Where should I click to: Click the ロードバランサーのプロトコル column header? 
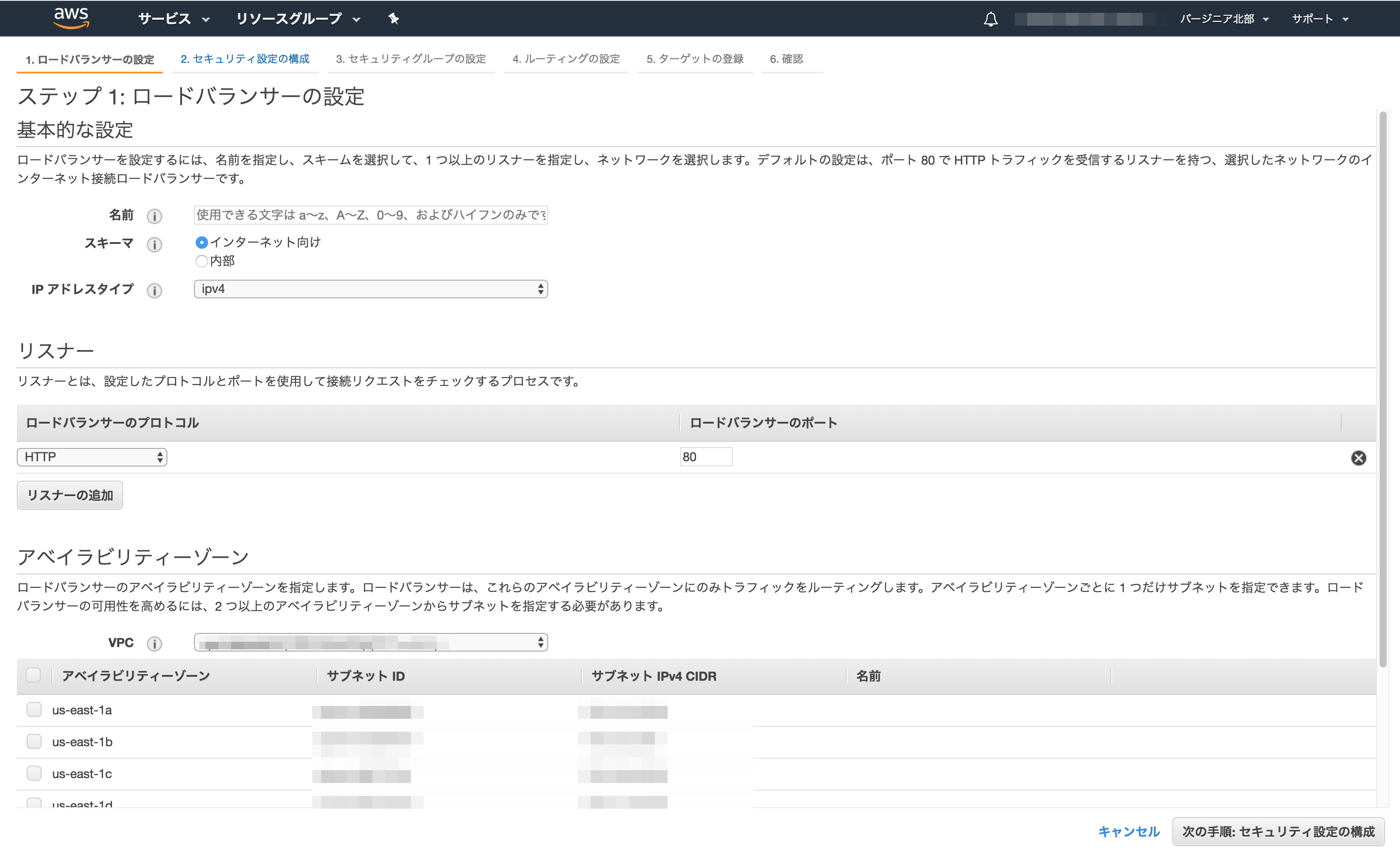click(x=112, y=423)
